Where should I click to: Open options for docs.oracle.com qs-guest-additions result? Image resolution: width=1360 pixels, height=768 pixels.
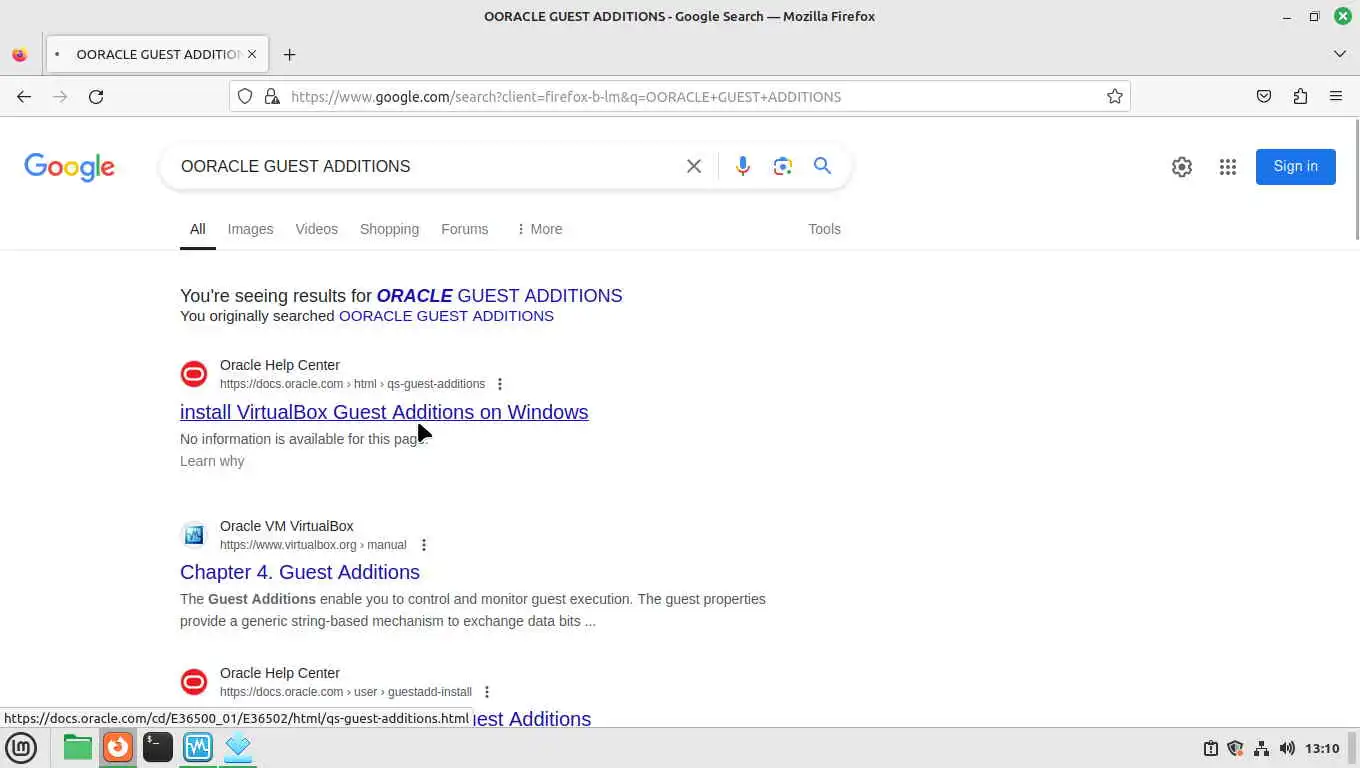pyautogui.click(x=500, y=384)
